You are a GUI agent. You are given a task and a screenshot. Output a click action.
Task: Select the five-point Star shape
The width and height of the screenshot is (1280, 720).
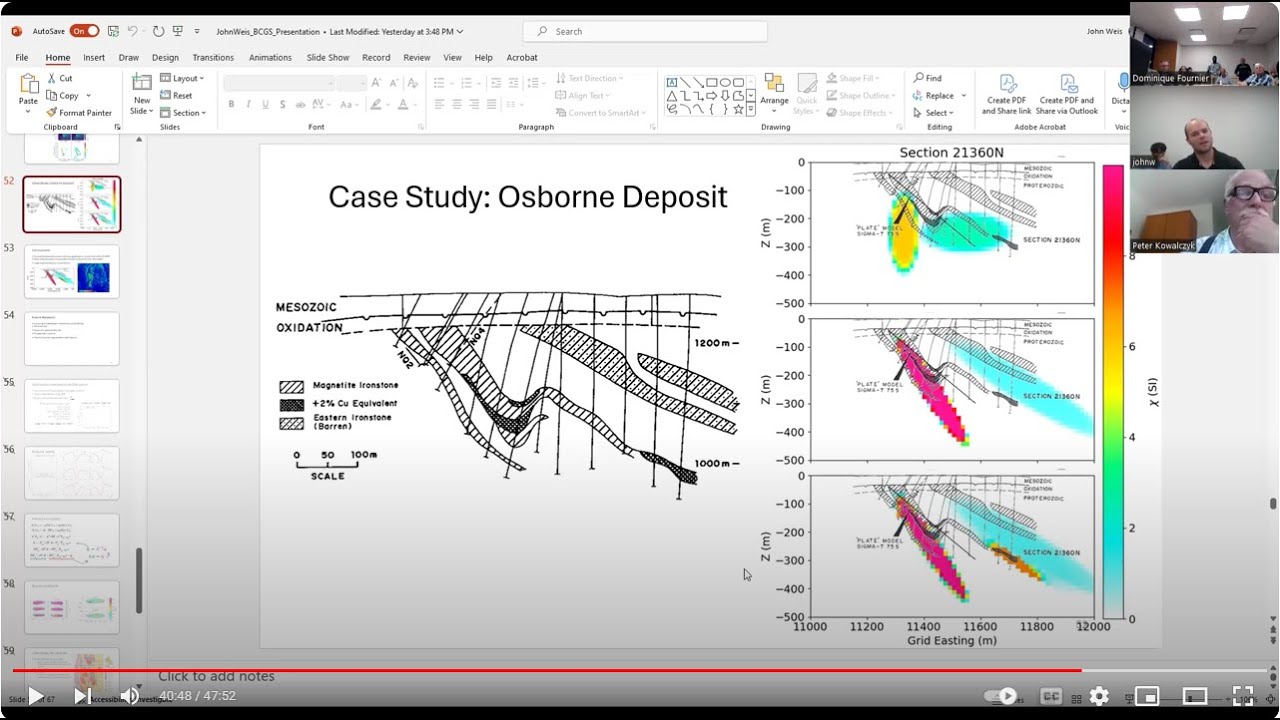[738, 109]
